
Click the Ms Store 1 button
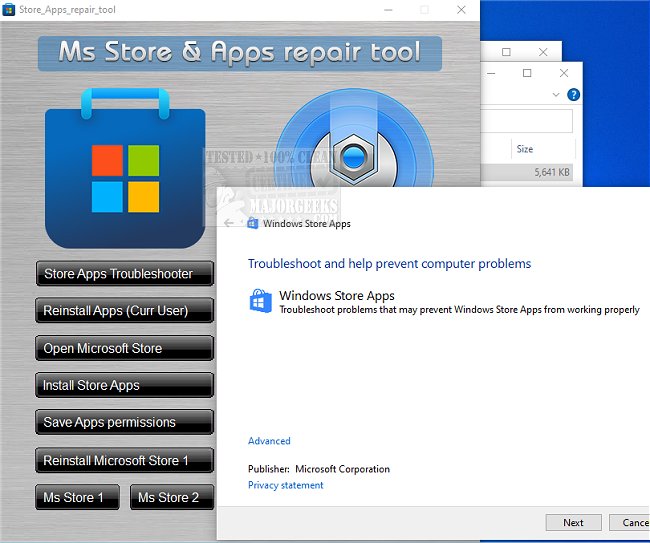point(78,497)
